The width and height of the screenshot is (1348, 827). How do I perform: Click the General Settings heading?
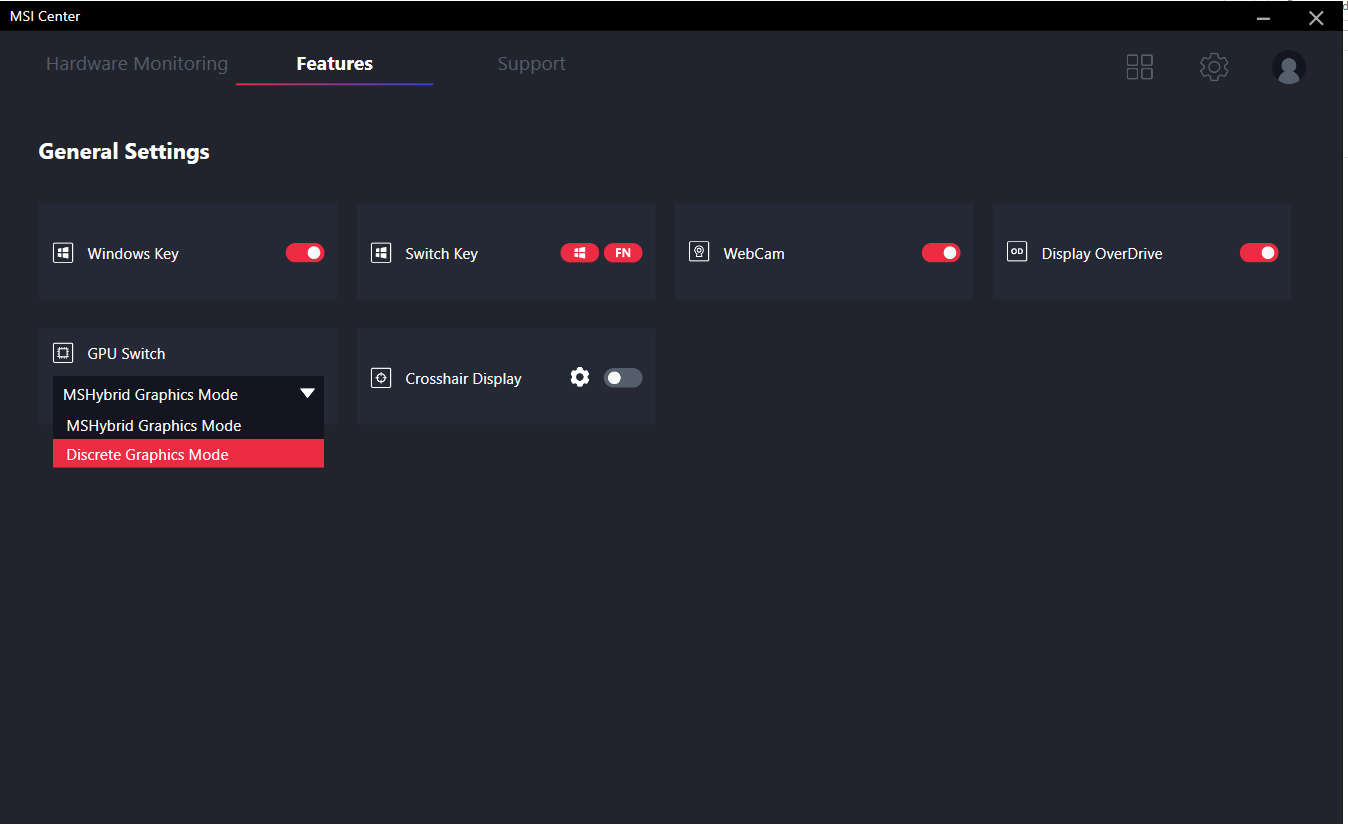pyautogui.click(x=124, y=152)
